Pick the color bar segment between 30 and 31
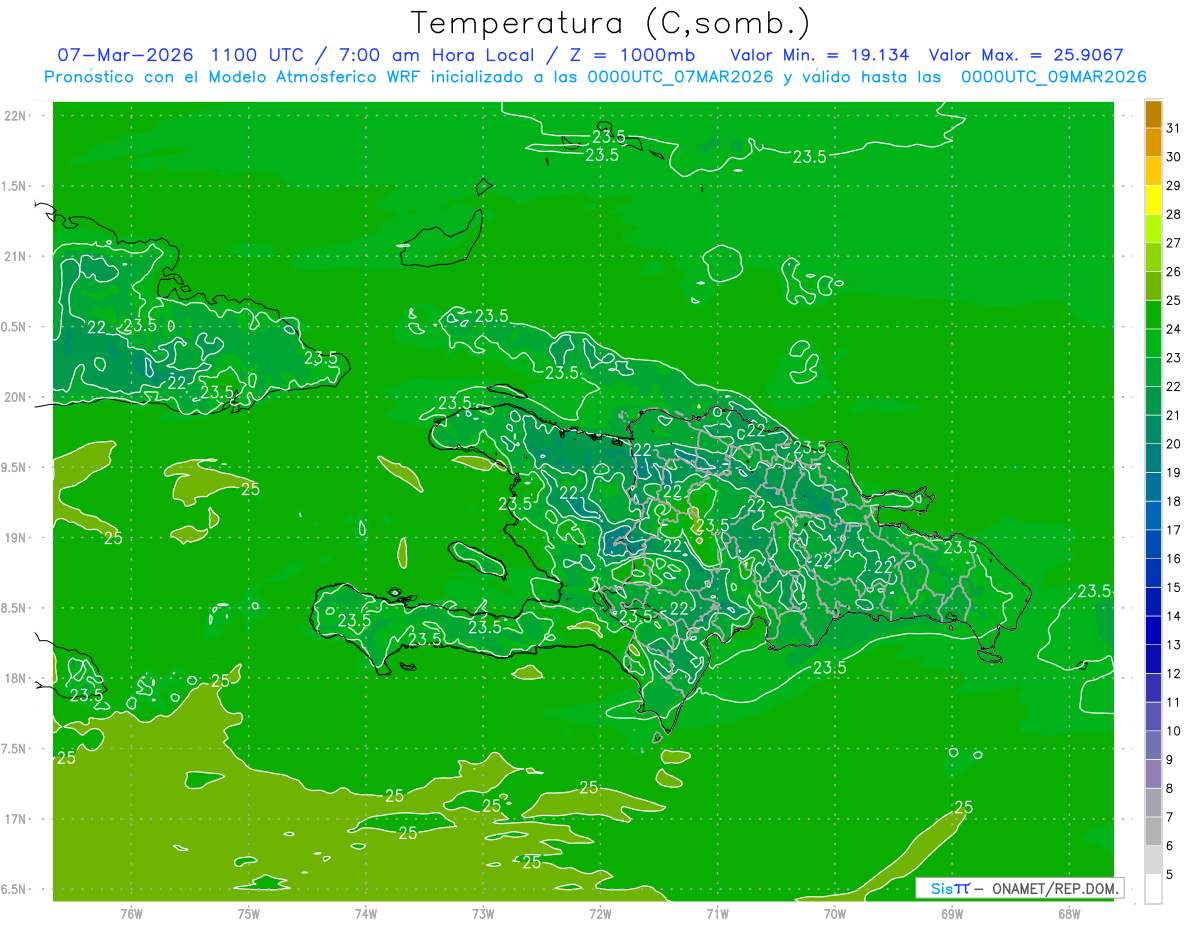The height and width of the screenshot is (927, 1200). 1153,142
